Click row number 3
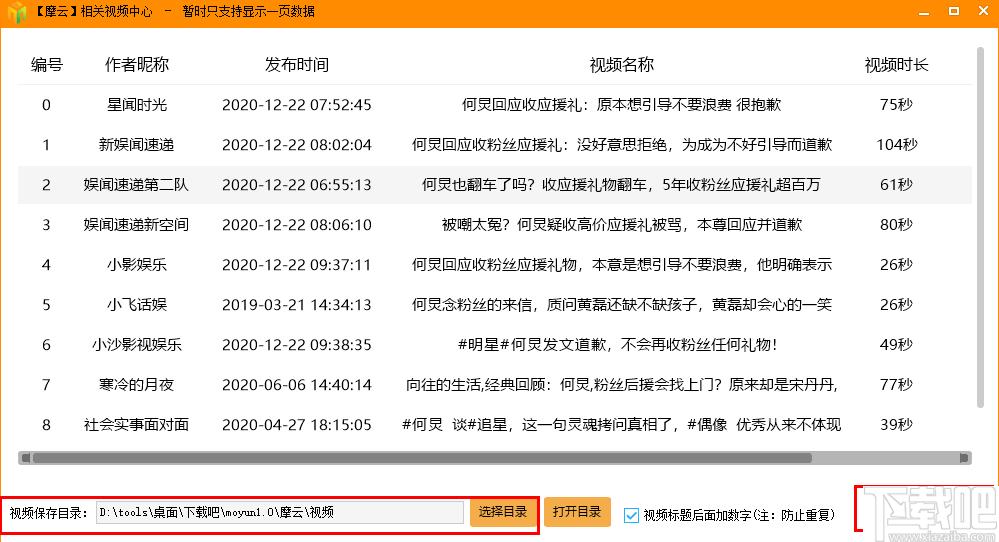The image size is (999, 542). 46,225
